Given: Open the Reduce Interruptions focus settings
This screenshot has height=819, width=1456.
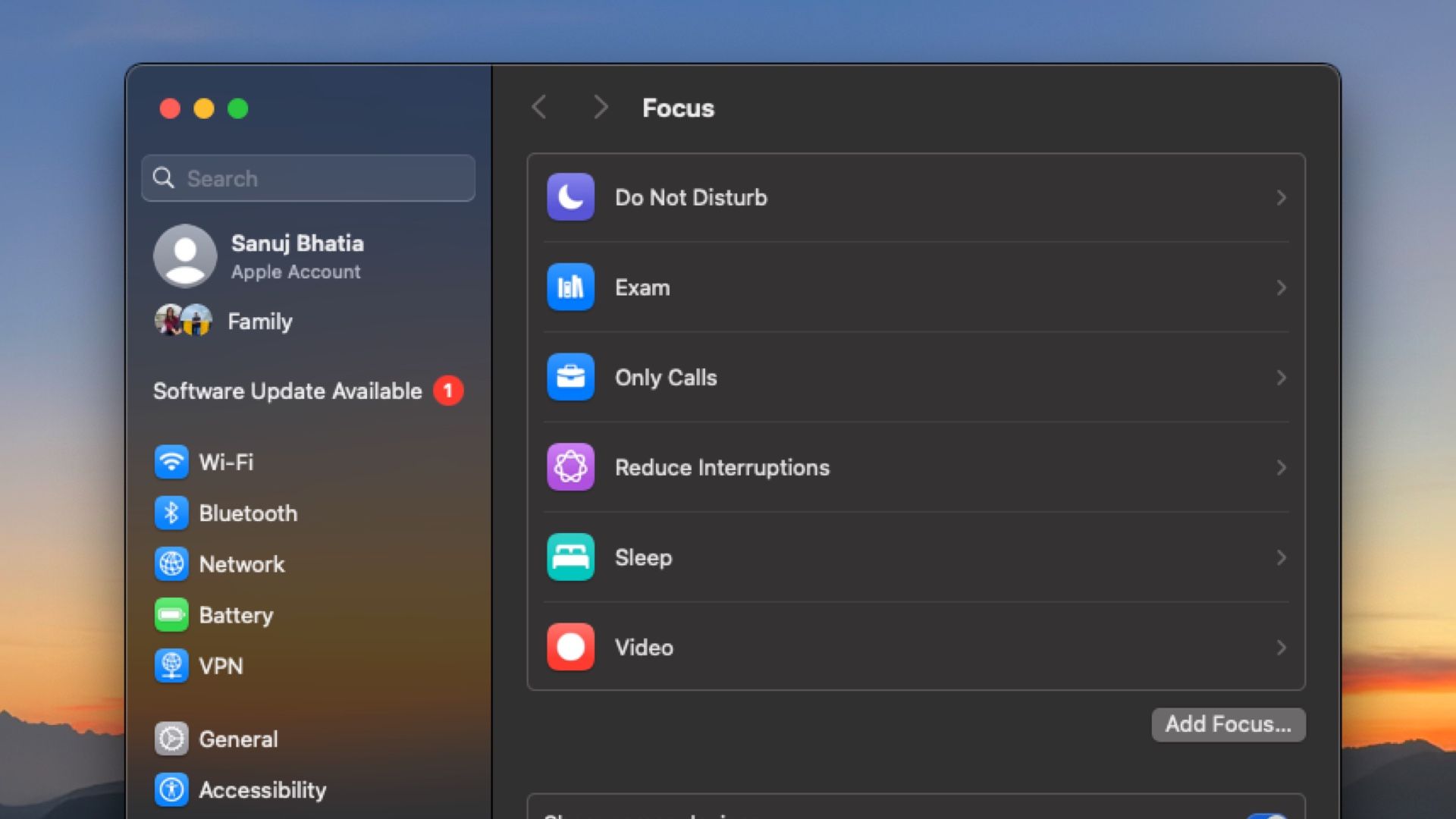Looking at the screenshot, I should click(915, 467).
